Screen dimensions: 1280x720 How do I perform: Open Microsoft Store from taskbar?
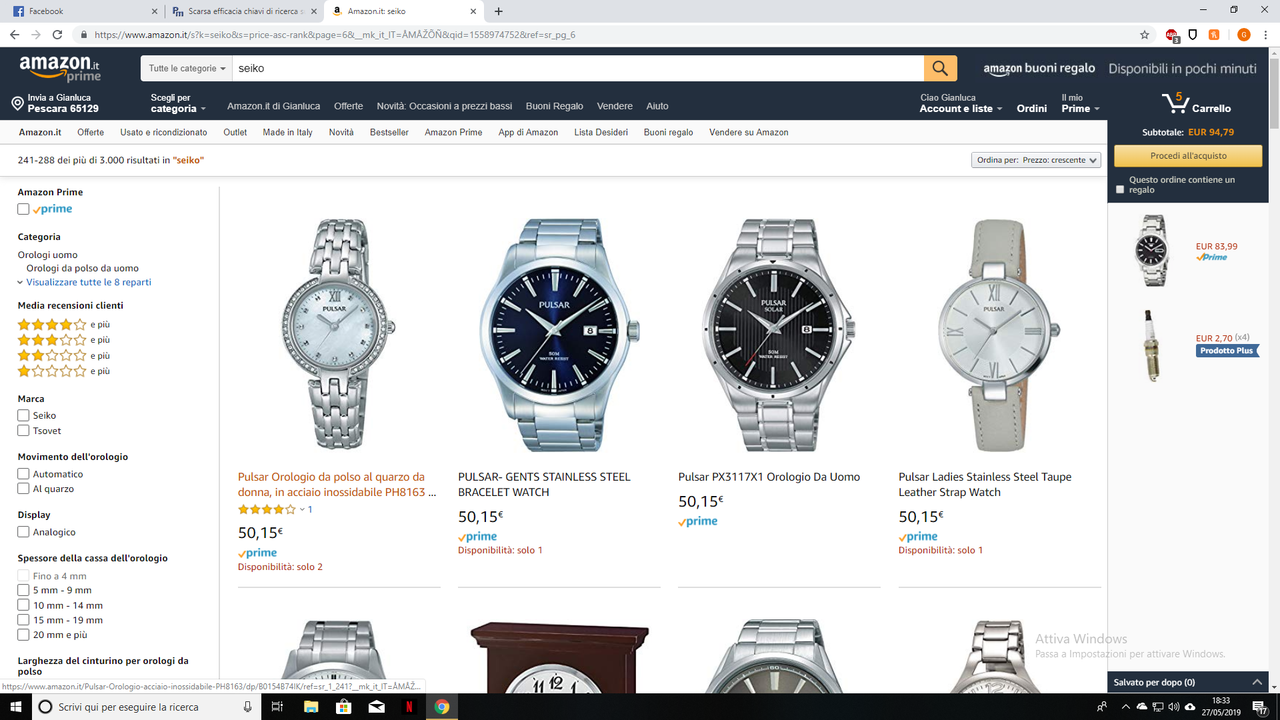343,707
